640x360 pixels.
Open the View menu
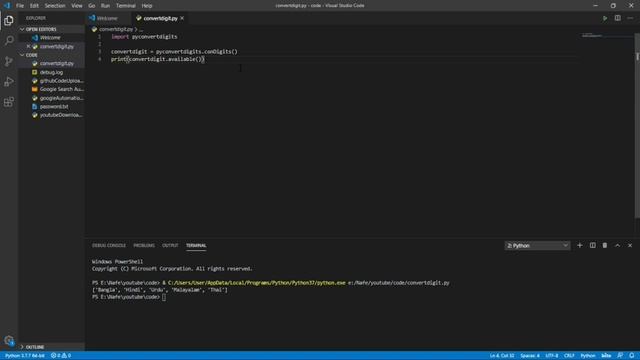[76, 6]
